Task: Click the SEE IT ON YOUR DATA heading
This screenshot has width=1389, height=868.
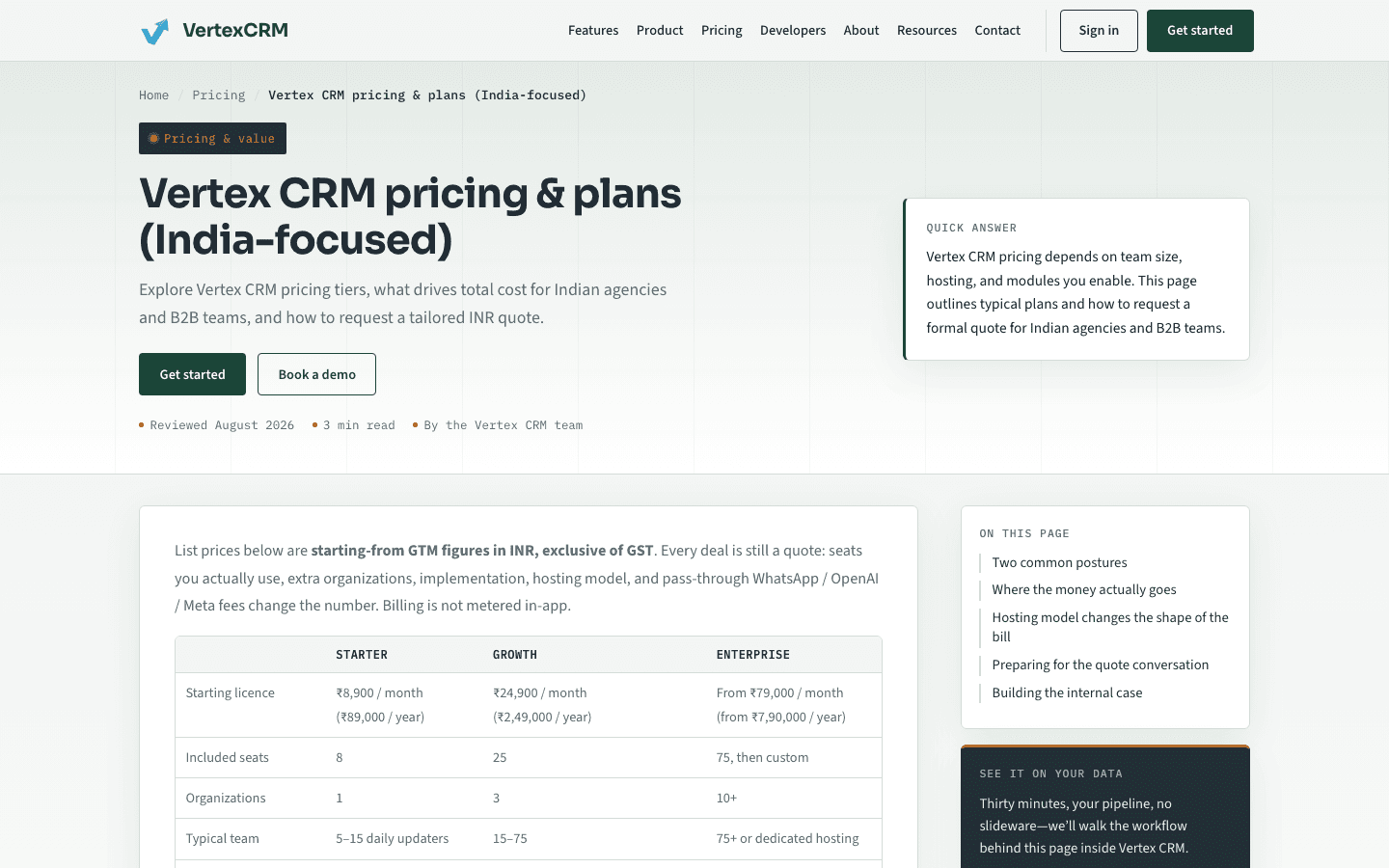Action: point(1050,773)
